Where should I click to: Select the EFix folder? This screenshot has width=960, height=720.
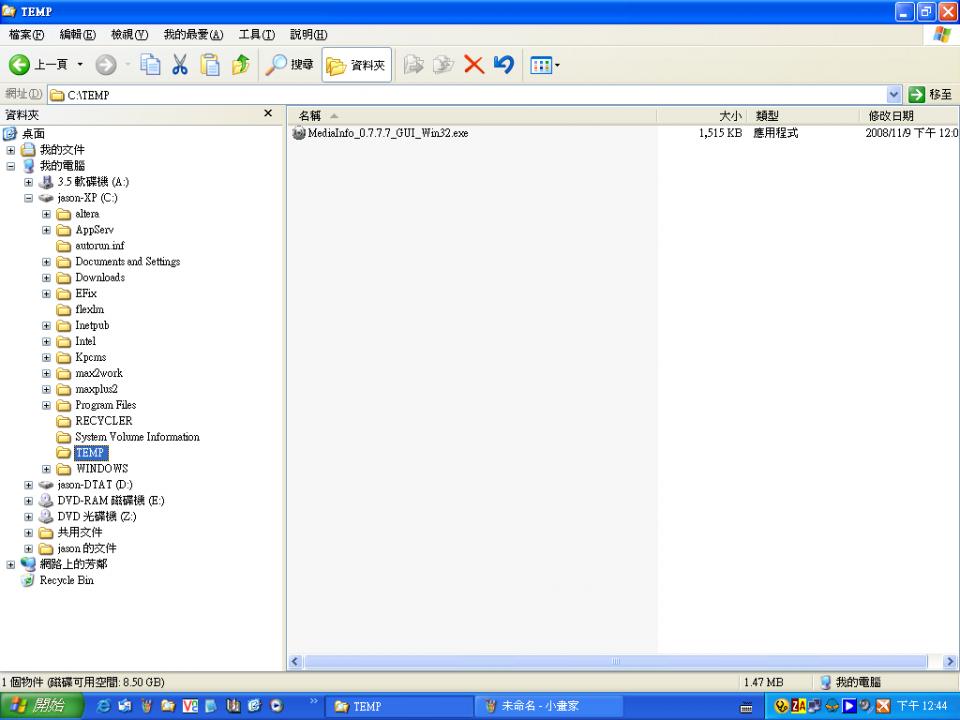[x=86, y=293]
